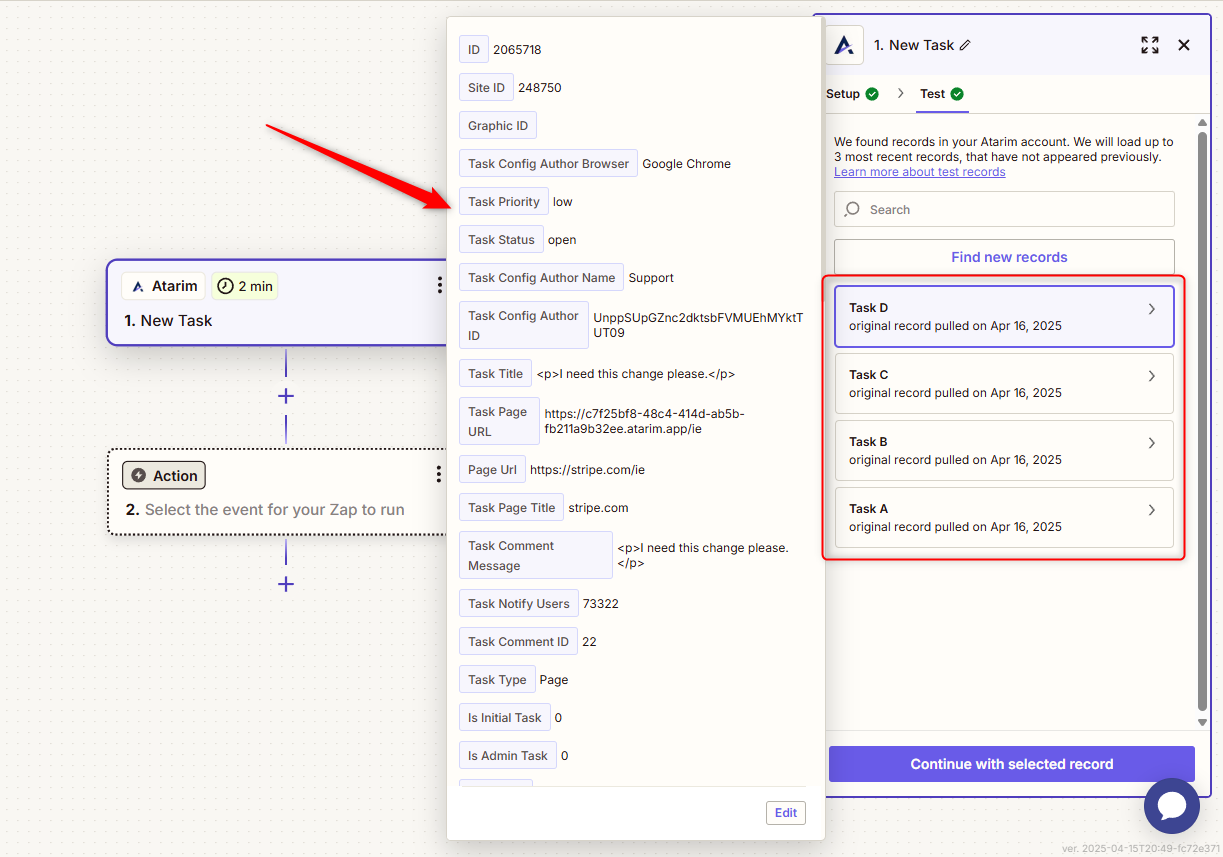This screenshot has height=857, width=1223.
Task: Expand the Task C record chevron
Action: click(1151, 376)
